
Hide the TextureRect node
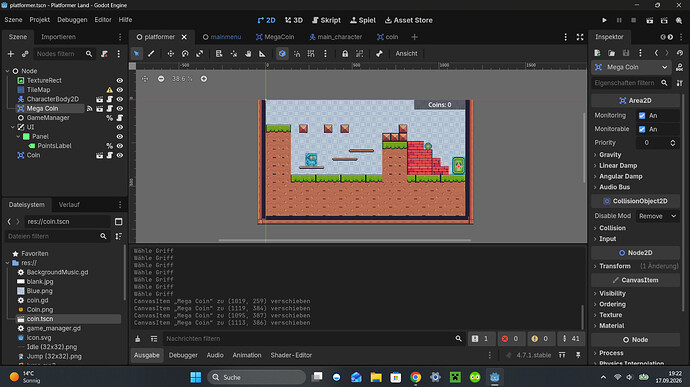tap(120, 81)
